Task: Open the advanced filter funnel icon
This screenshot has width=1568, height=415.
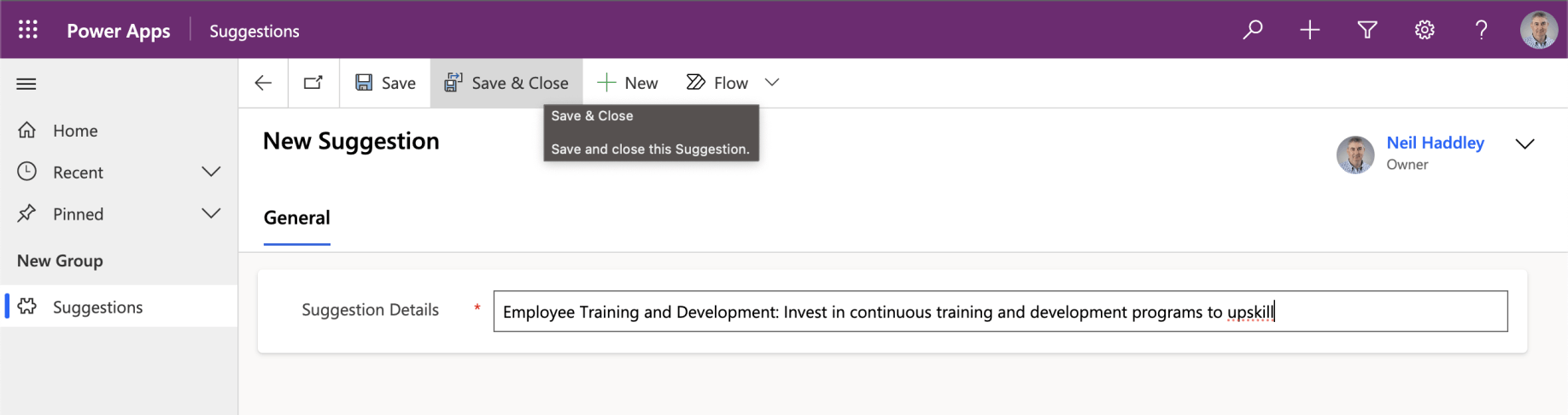Action: (x=1366, y=30)
